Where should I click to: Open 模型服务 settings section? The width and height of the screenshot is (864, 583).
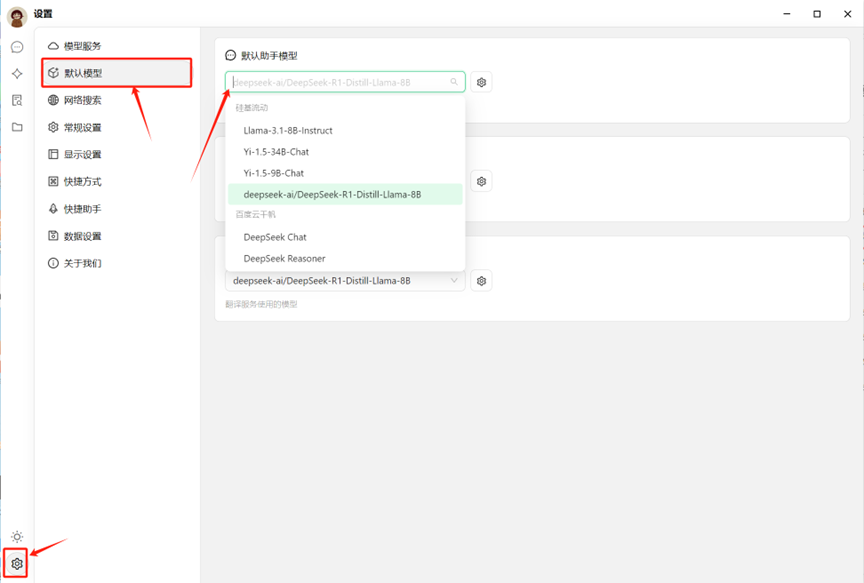[82, 46]
